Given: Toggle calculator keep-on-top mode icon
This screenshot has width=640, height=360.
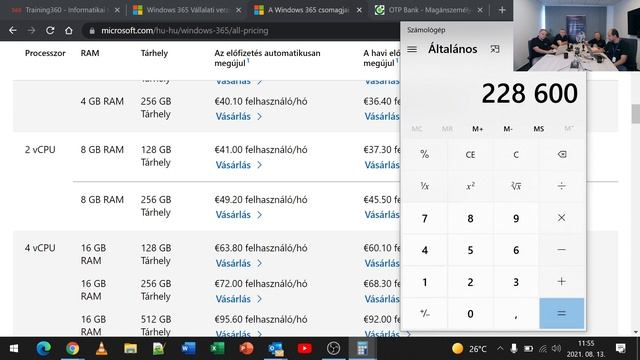Looking at the screenshot, I should 495,49.
